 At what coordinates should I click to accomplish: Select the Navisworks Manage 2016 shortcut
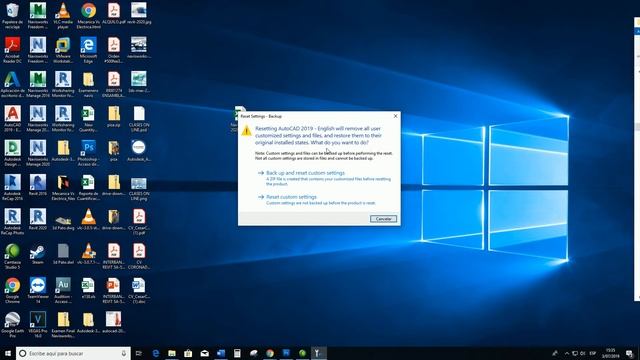38,84
